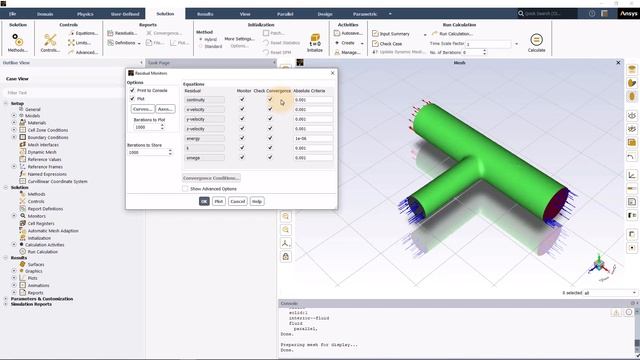Click Convergence Conditions button
The height and width of the screenshot is (360, 640).
211,178
